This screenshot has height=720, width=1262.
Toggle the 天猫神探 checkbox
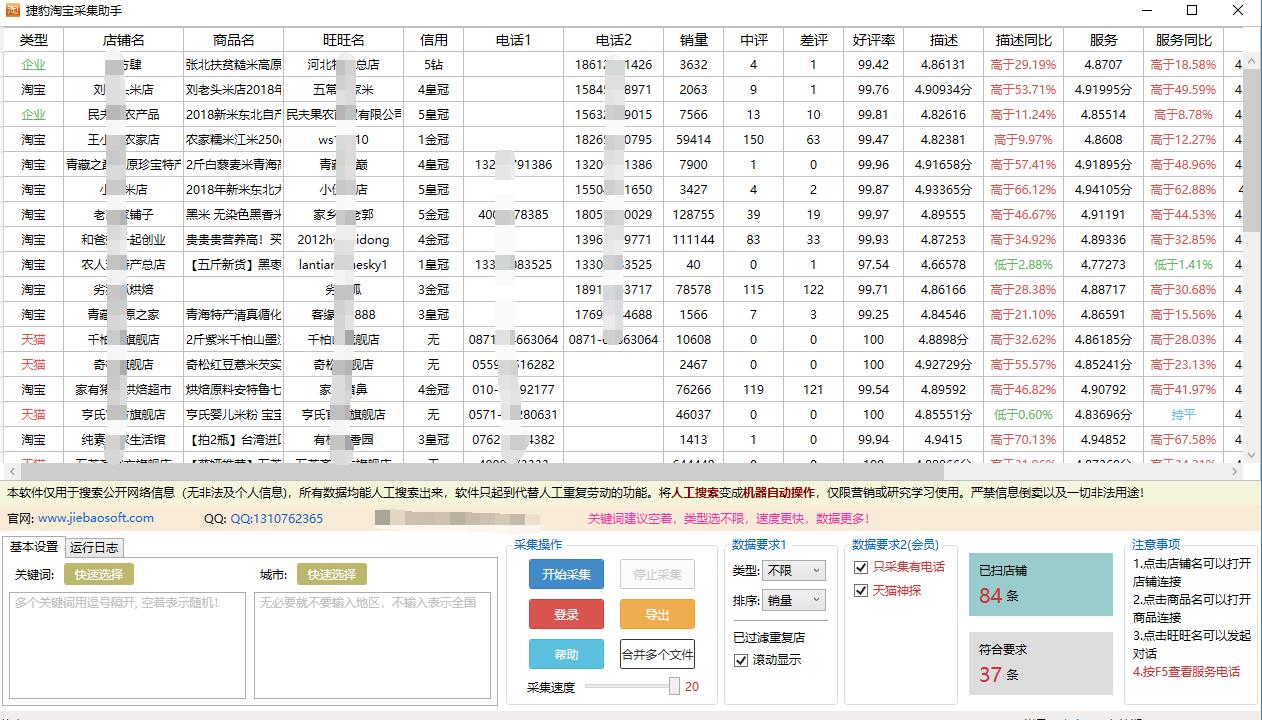[861, 590]
